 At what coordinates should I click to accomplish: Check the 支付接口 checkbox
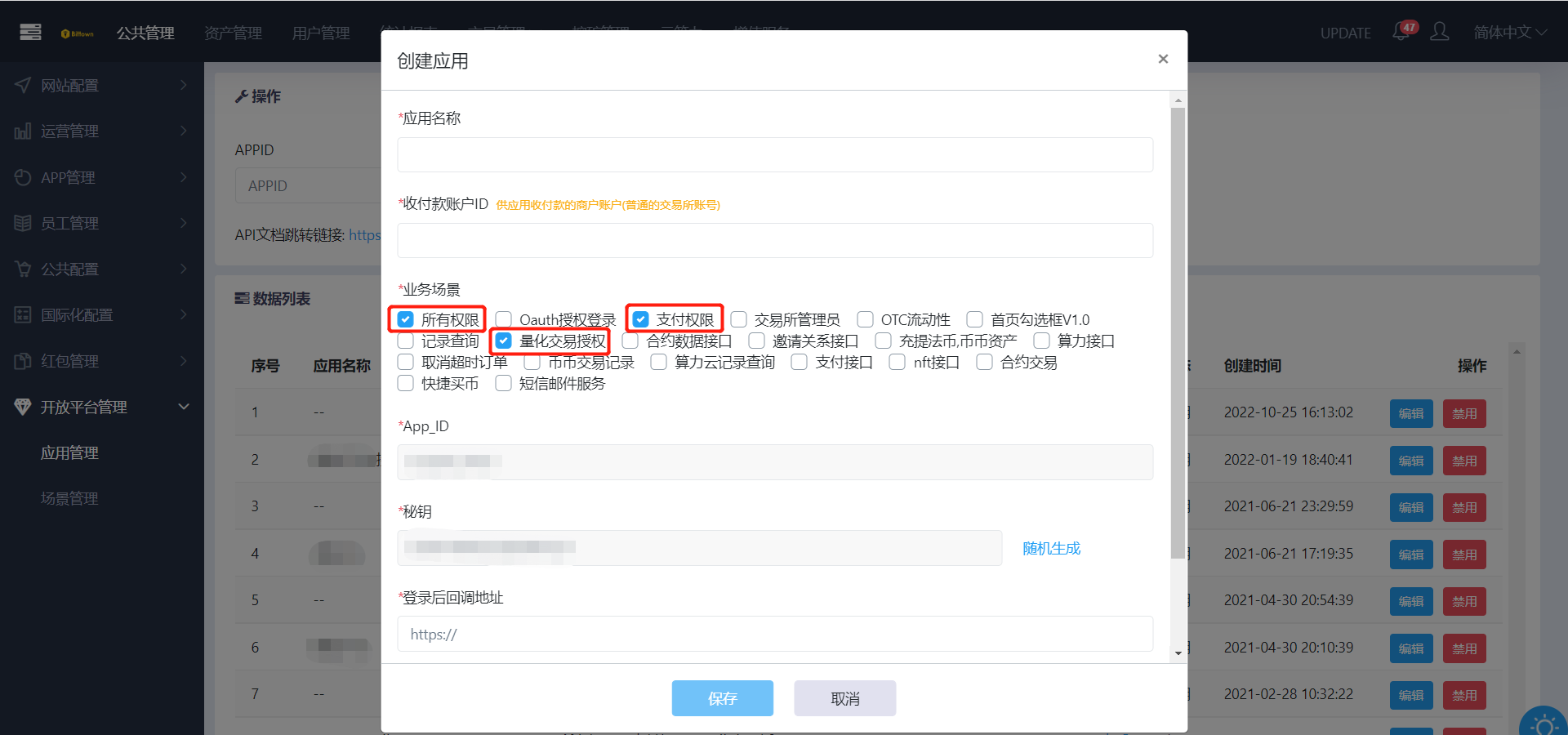(x=800, y=362)
